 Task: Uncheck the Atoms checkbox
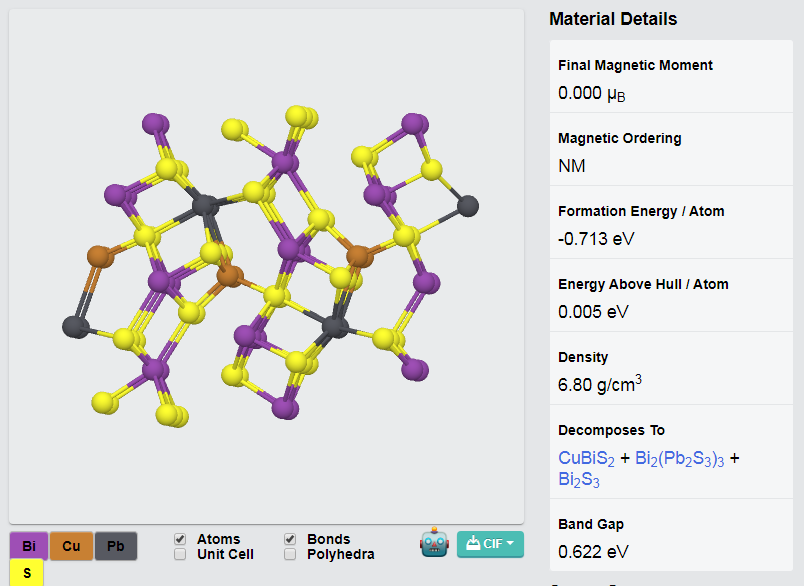[180, 539]
